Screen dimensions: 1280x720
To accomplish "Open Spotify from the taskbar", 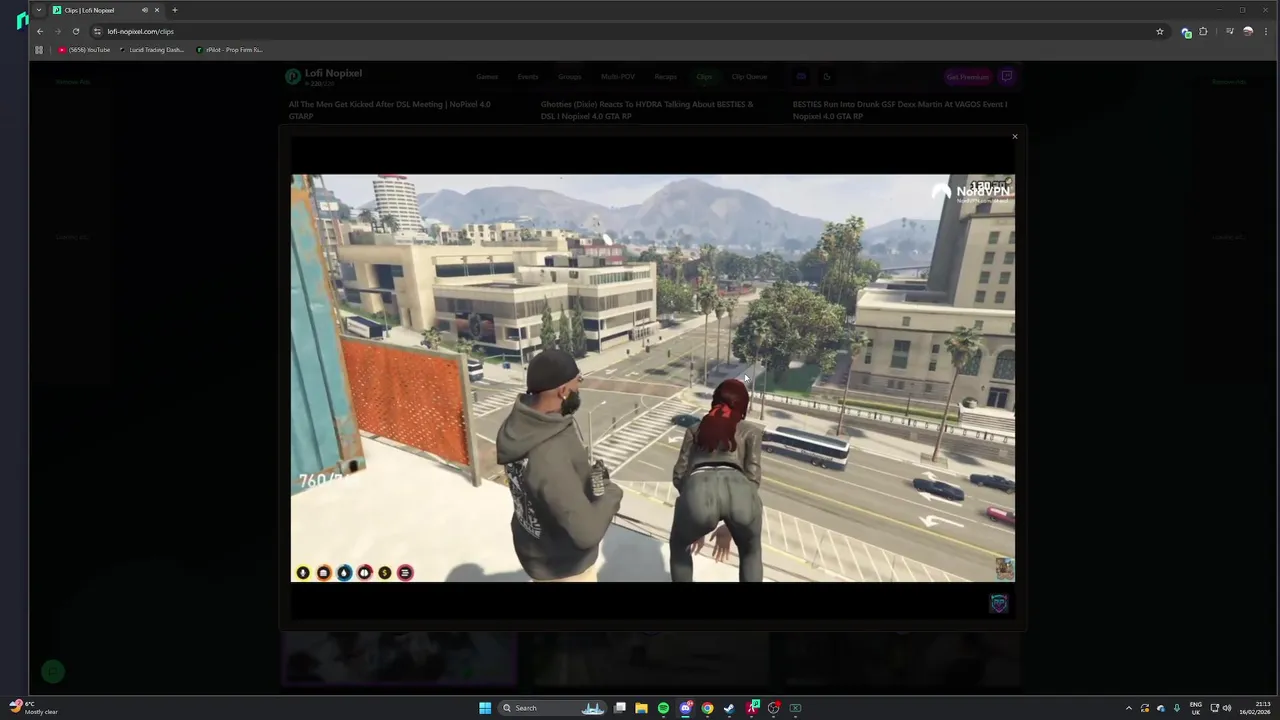I will coord(663,708).
